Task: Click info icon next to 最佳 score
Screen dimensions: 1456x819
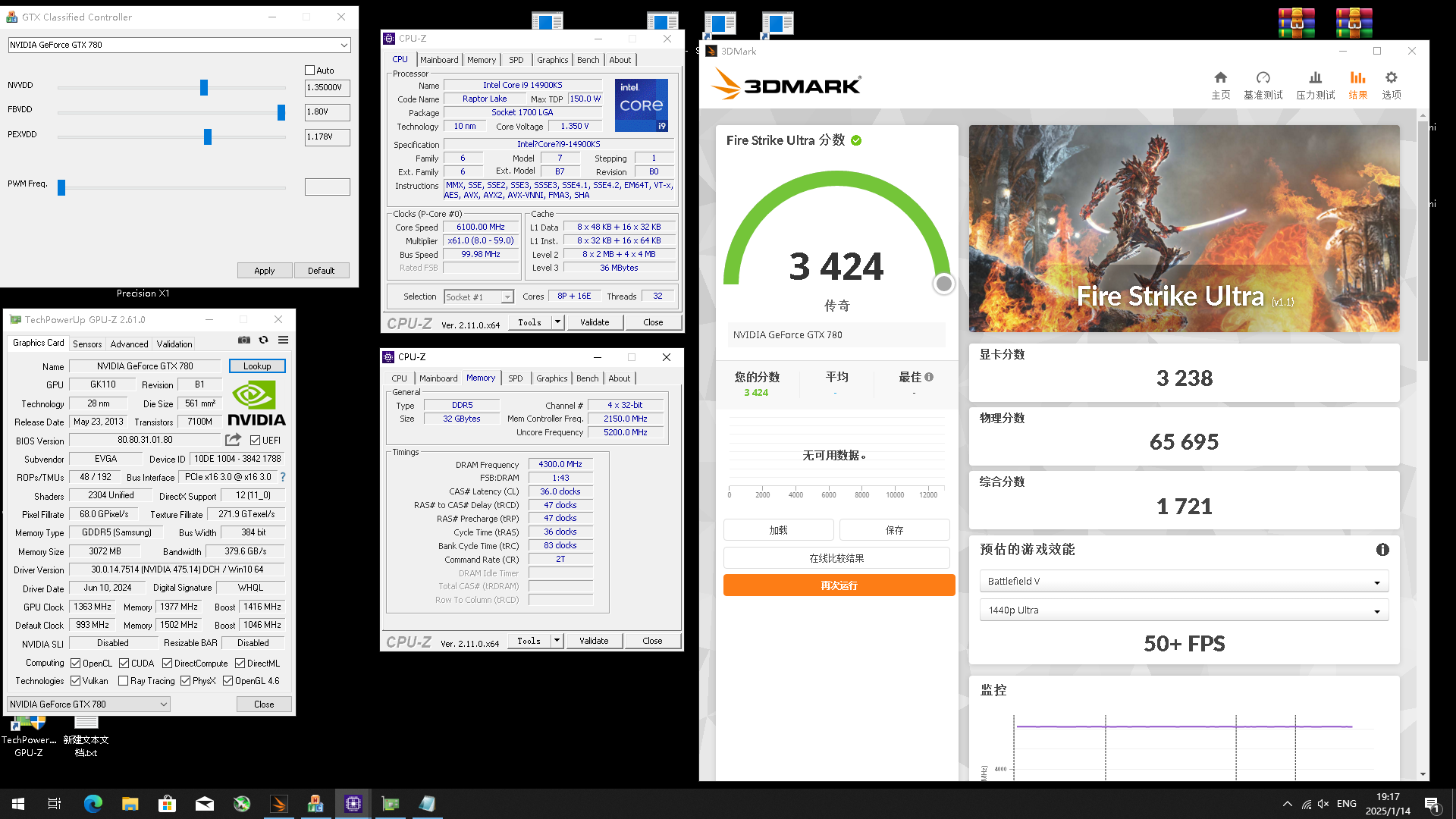Action: (929, 377)
